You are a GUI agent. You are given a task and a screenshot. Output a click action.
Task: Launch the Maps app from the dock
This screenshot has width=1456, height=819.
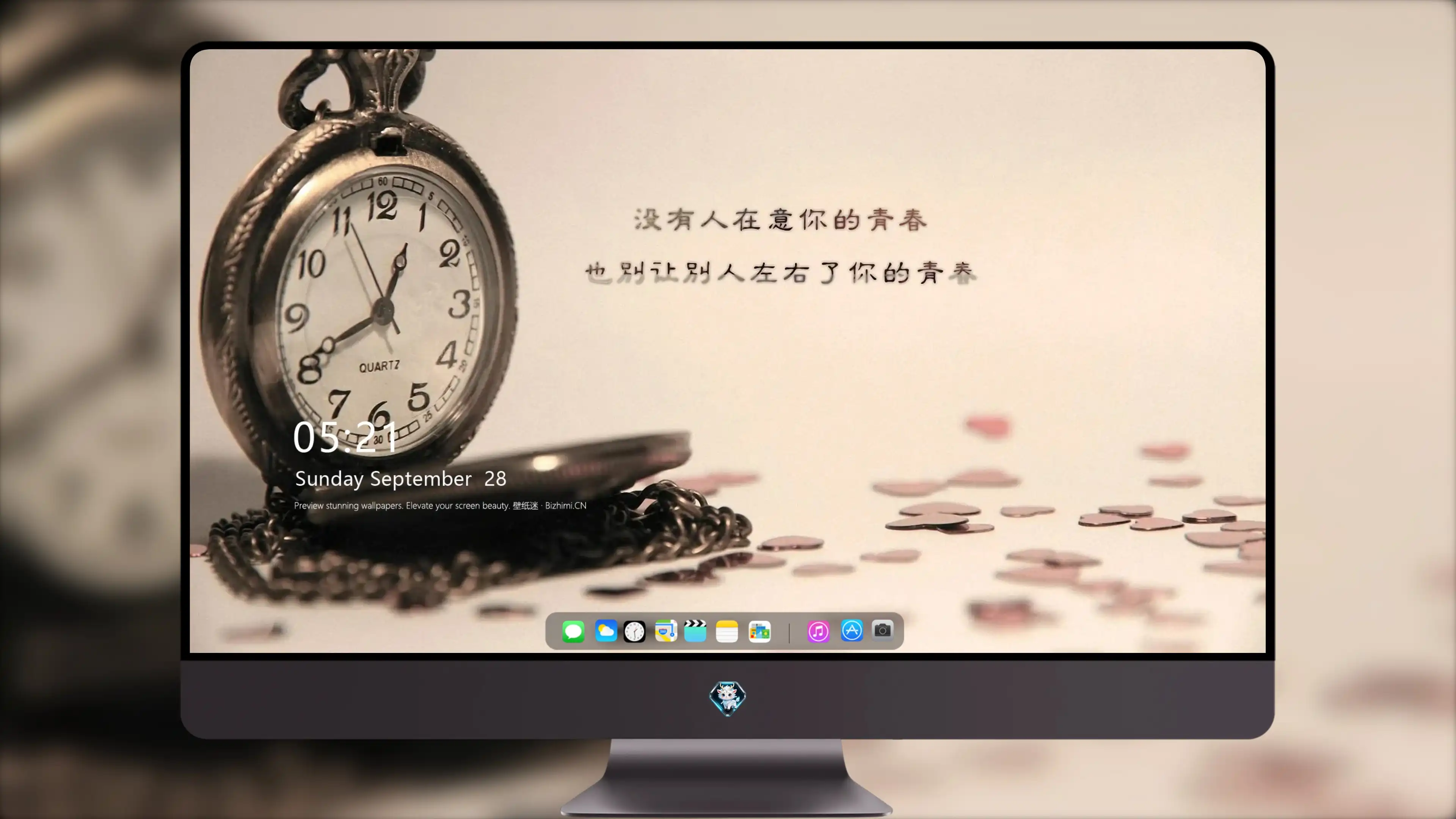pos(666,631)
